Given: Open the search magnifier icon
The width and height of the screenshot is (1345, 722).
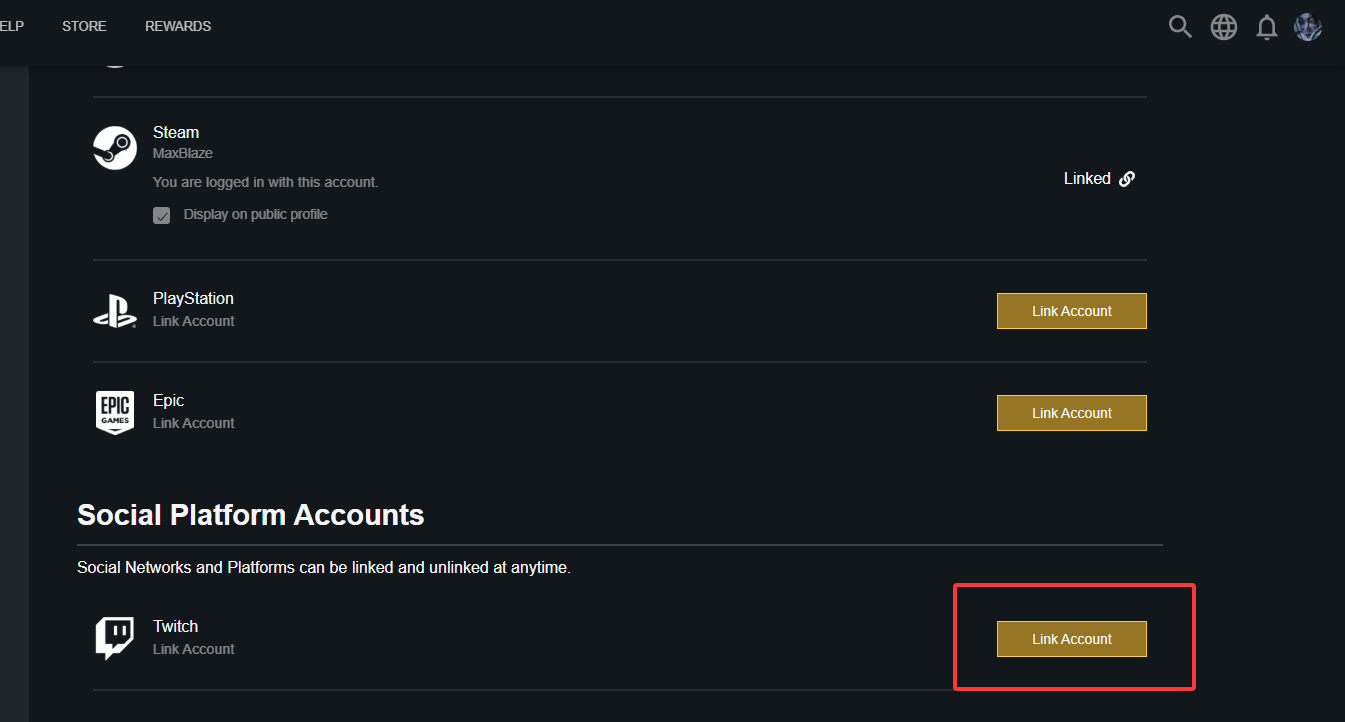Looking at the screenshot, I should click(1180, 27).
